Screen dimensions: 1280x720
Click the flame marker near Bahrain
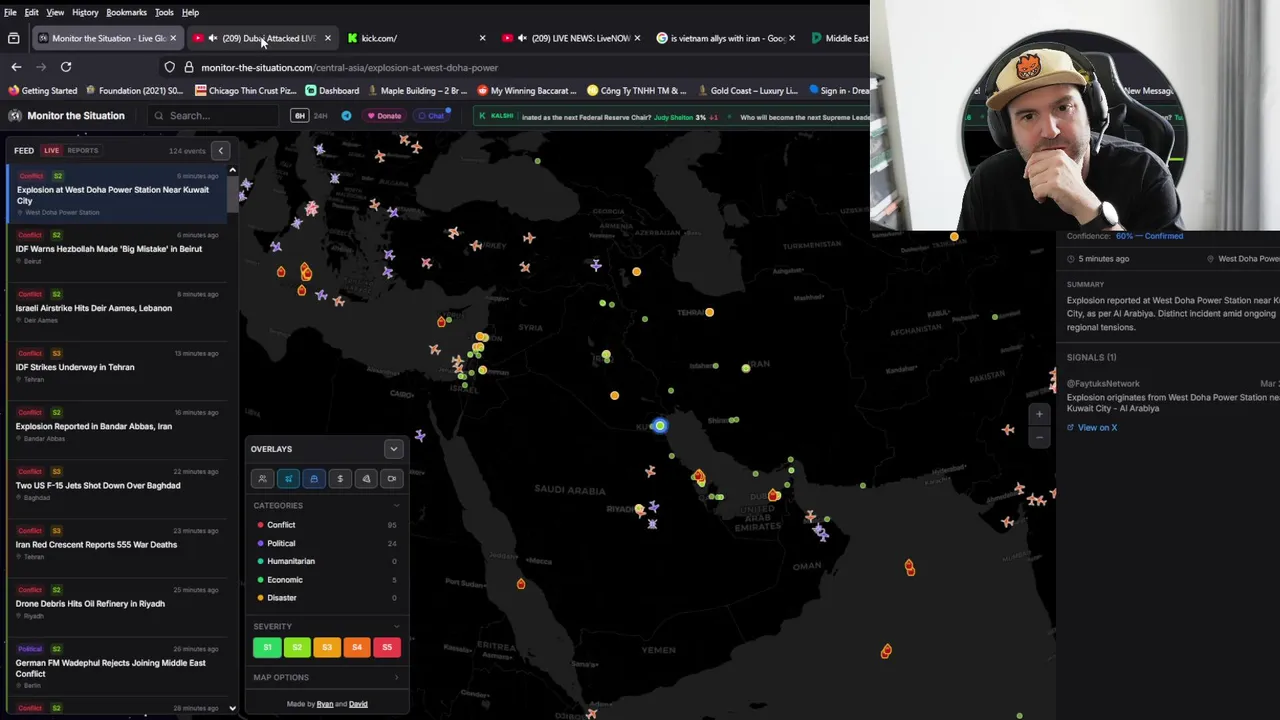tap(699, 478)
